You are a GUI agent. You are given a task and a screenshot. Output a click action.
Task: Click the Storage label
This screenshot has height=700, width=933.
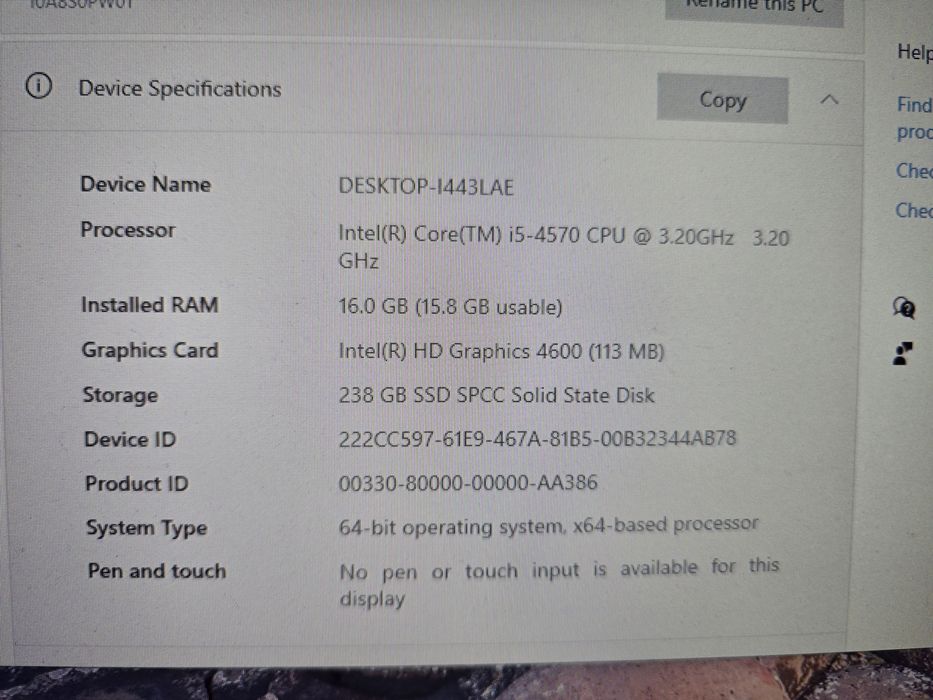tap(120, 395)
